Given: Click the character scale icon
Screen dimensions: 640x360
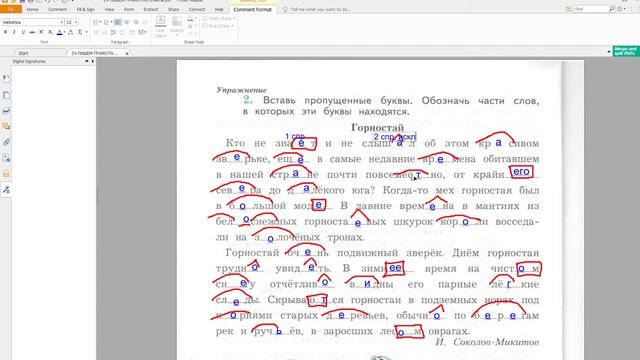Looking at the screenshot, I should click(x=80, y=32).
